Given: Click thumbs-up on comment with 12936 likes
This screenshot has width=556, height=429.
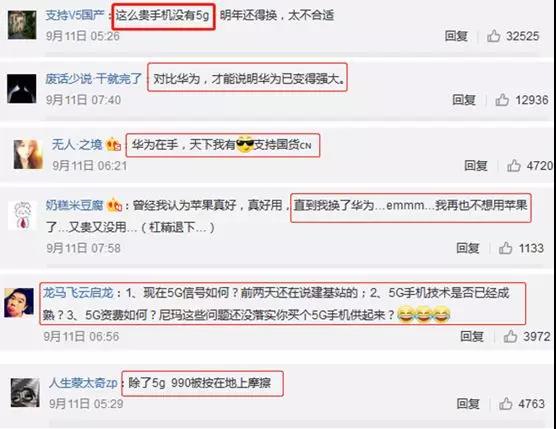Looking at the screenshot, I should pyautogui.click(x=502, y=100).
